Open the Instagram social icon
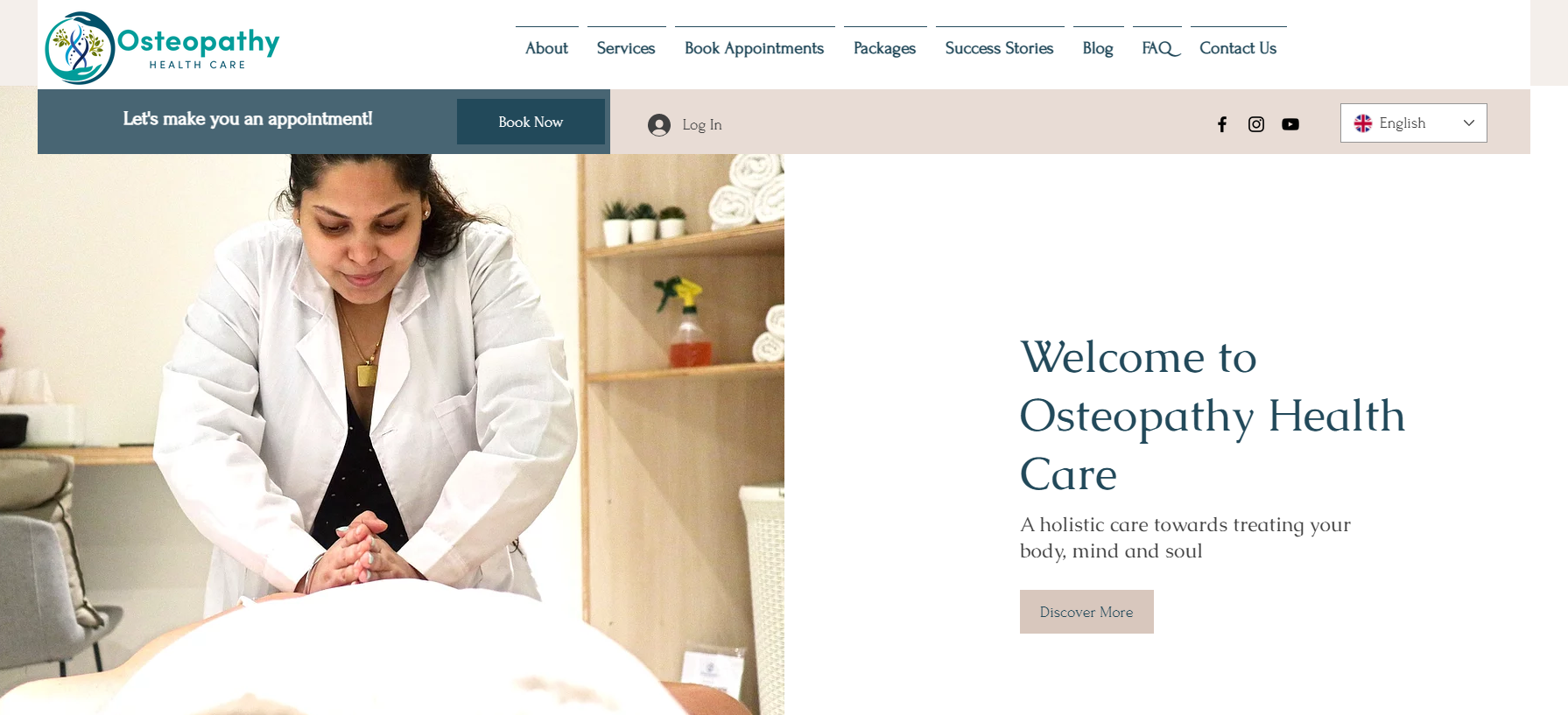 (1256, 124)
